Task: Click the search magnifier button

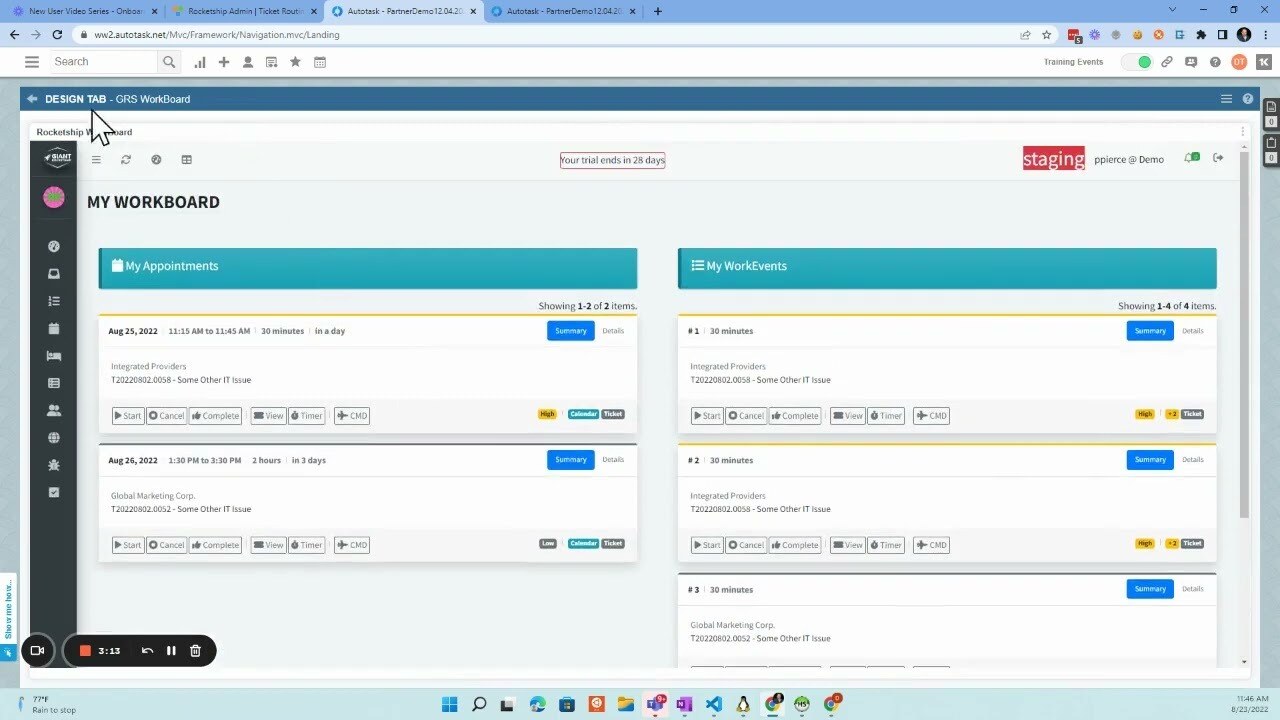Action: click(x=168, y=62)
